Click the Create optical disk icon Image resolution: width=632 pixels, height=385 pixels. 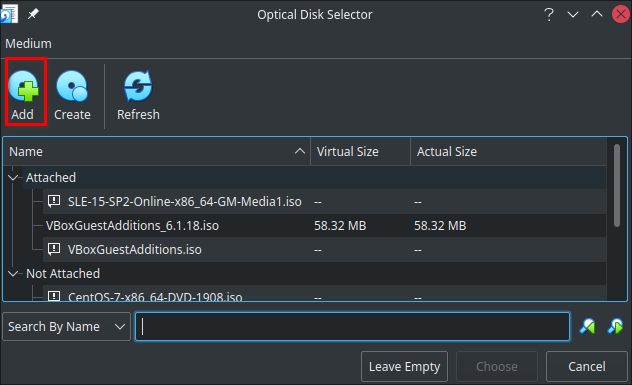click(x=72, y=86)
